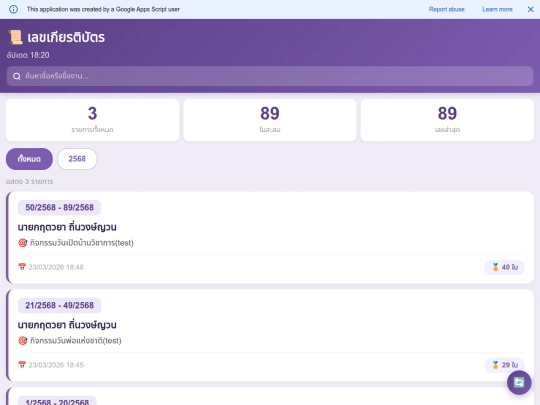Click the 1/2568 - 20/2568 number badge
The width and height of the screenshot is (540, 405).
point(57,401)
